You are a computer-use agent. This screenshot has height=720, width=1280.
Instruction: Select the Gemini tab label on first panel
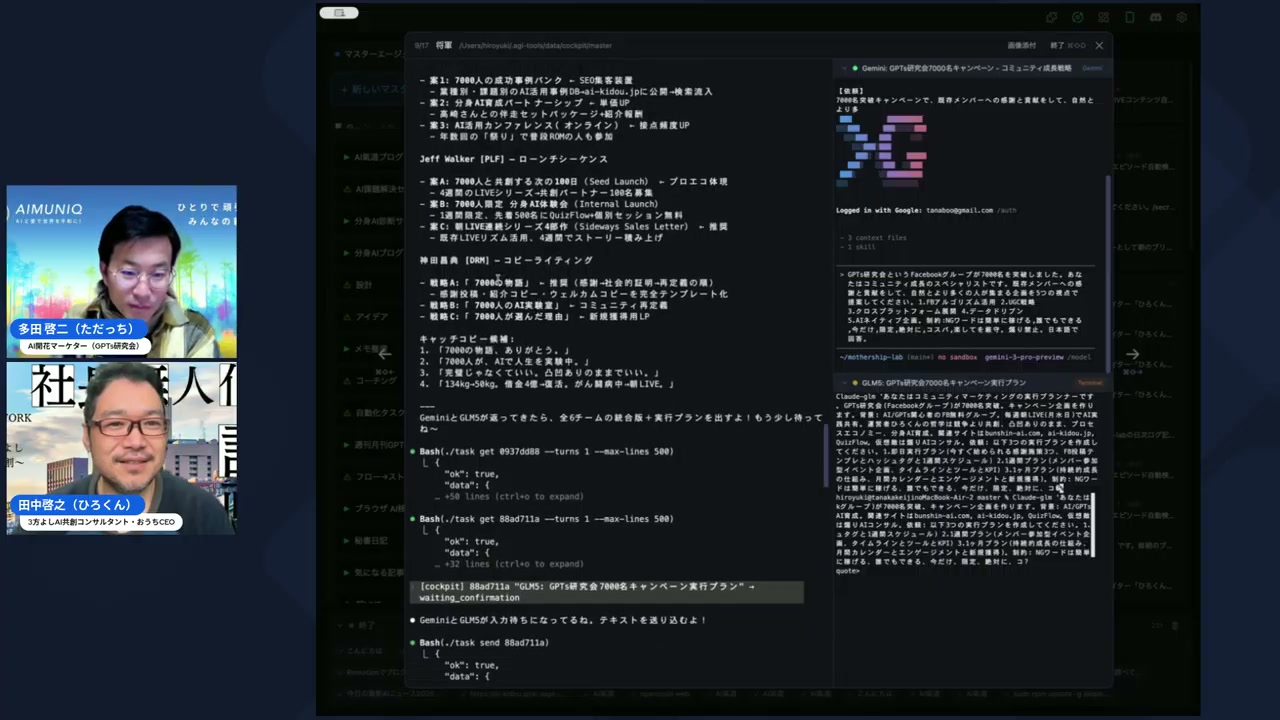(1092, 68)
